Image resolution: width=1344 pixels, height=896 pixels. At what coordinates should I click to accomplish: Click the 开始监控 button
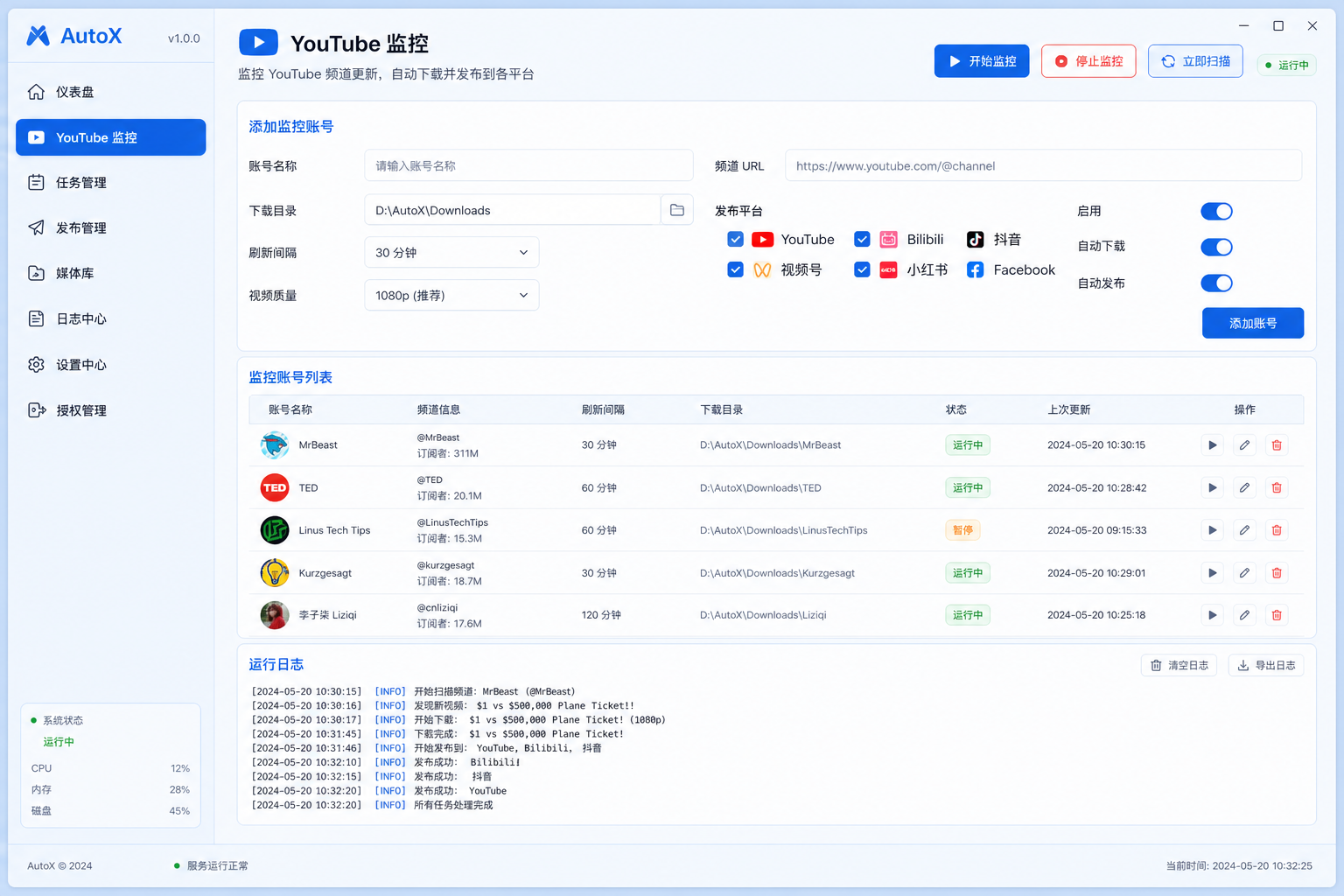pyautogui.click(x=982, y=61)
